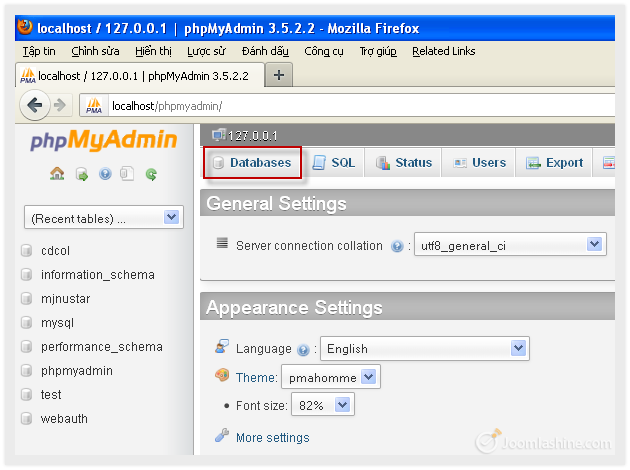Click the green reload navigation icon
Image resolution: width=630 pixels, height=470 pixels.
(x=151, y=174)
